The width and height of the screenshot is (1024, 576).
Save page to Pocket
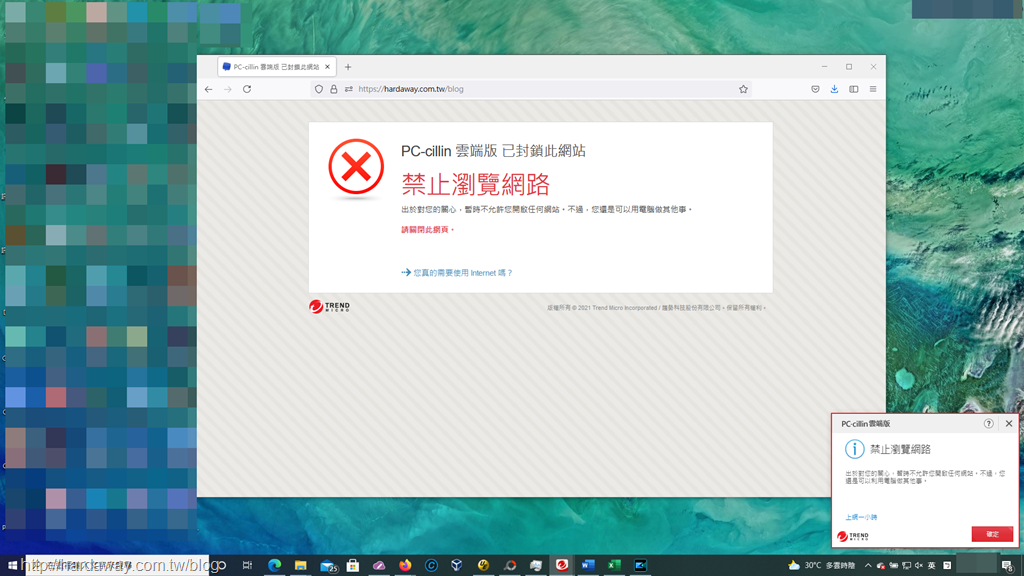point(815,89)
